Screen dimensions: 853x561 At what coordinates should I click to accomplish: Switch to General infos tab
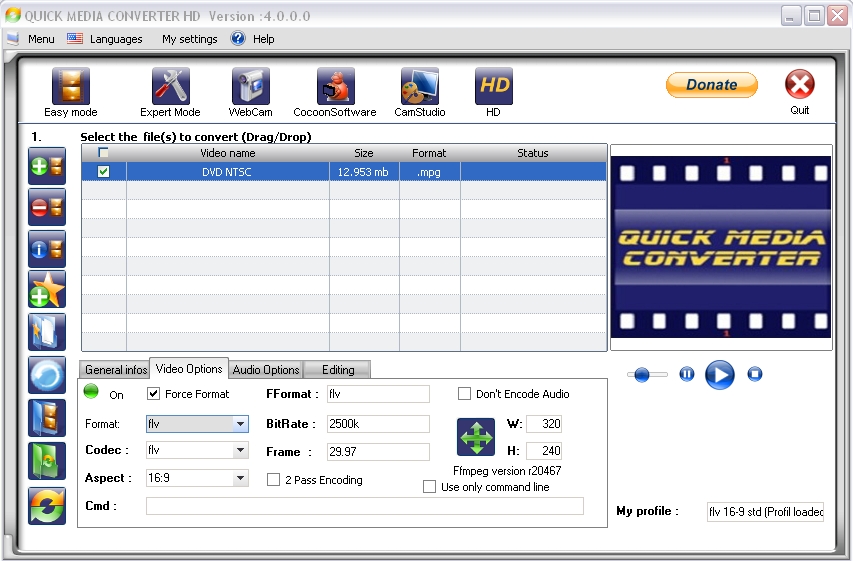pyautogui.click(x=115, y=369)
